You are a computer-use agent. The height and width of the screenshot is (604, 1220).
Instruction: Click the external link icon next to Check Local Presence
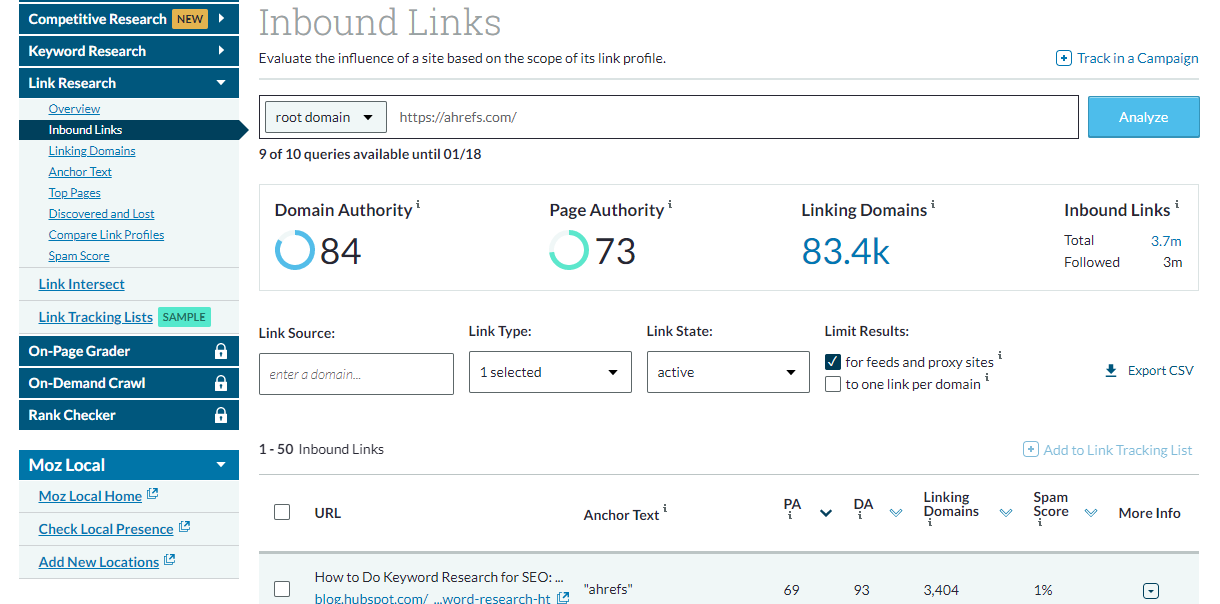pos(184,527)
